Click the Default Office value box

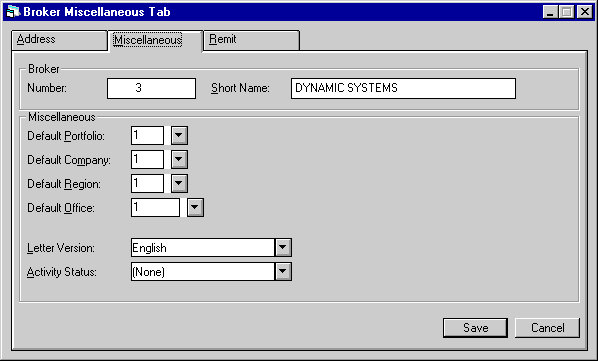156,208
